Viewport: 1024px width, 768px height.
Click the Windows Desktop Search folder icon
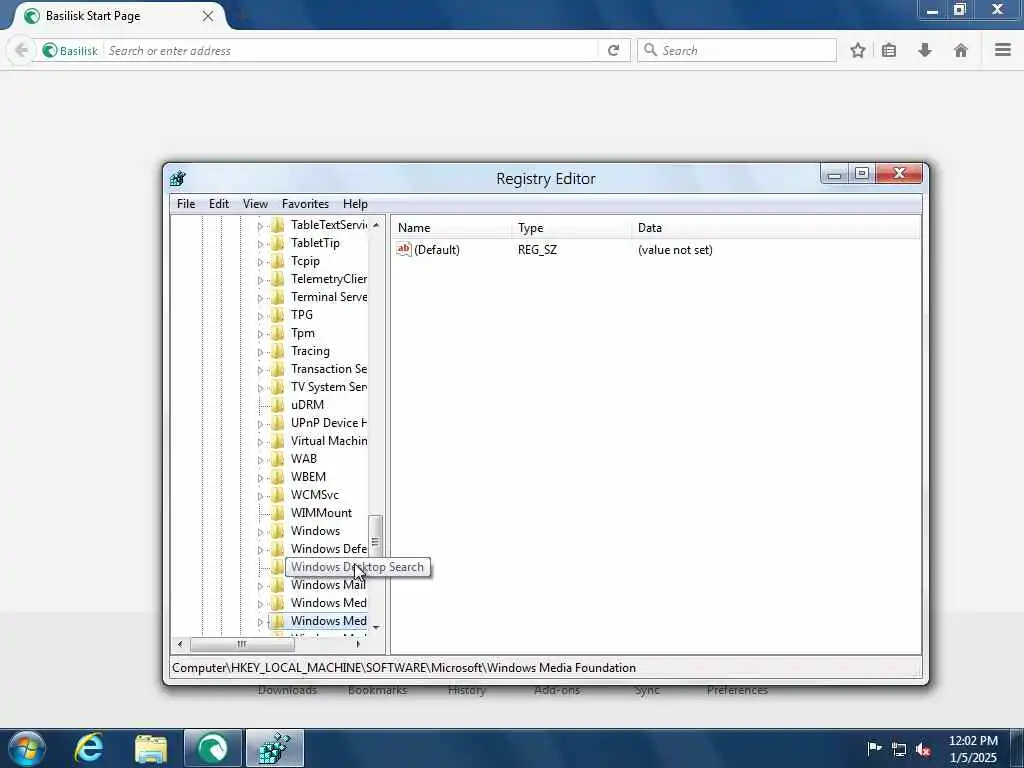pos(278,567)
